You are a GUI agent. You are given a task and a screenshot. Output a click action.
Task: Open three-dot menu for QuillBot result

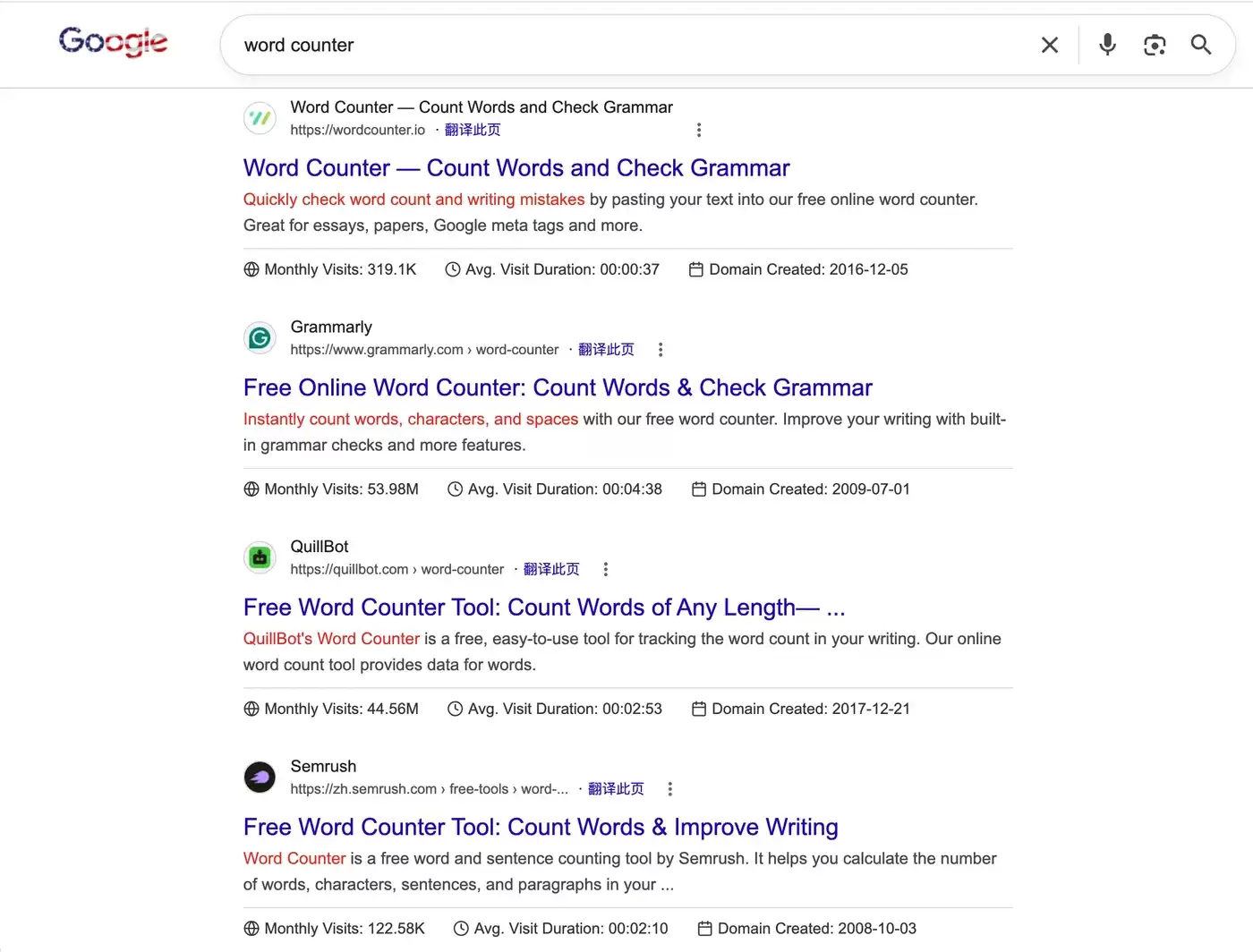point(606,569)
